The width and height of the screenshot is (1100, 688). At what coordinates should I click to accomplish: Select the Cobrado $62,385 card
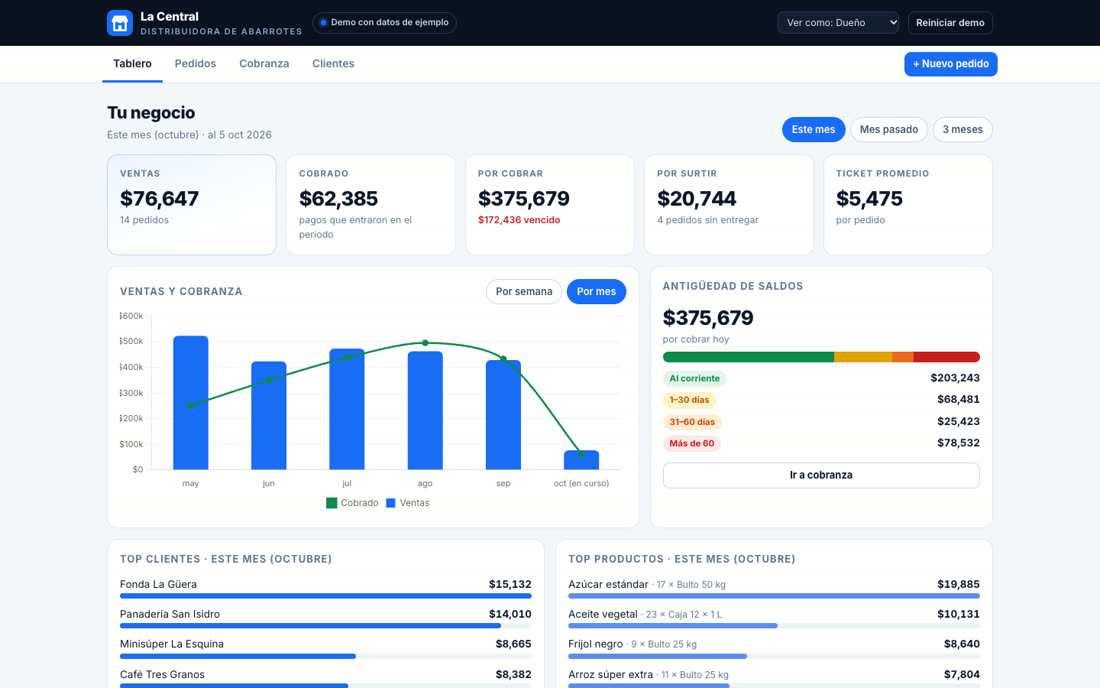click(370, 205)
